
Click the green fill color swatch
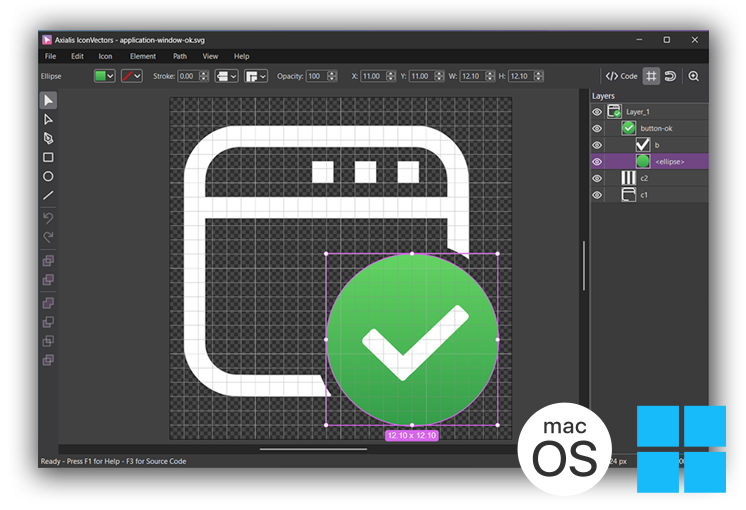pyautogui.click(x=100, y=76)
